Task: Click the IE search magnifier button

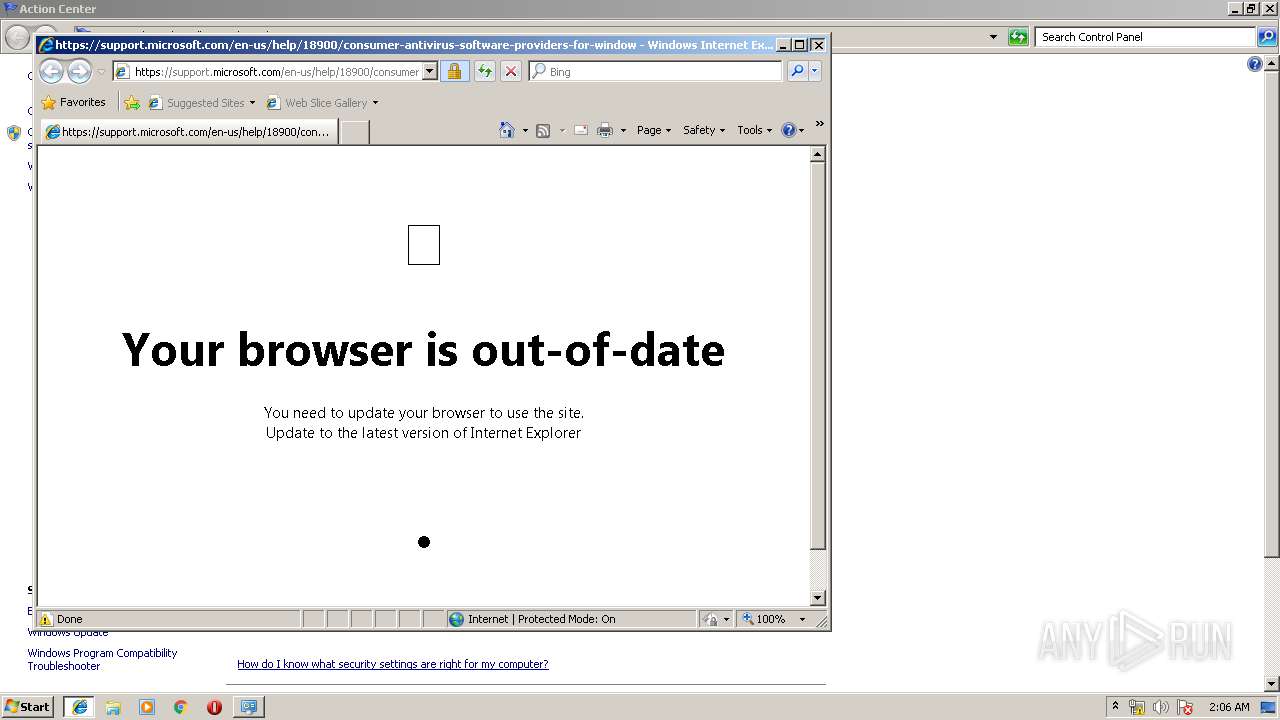Action: pyautogui.click(x=797, y=71)
